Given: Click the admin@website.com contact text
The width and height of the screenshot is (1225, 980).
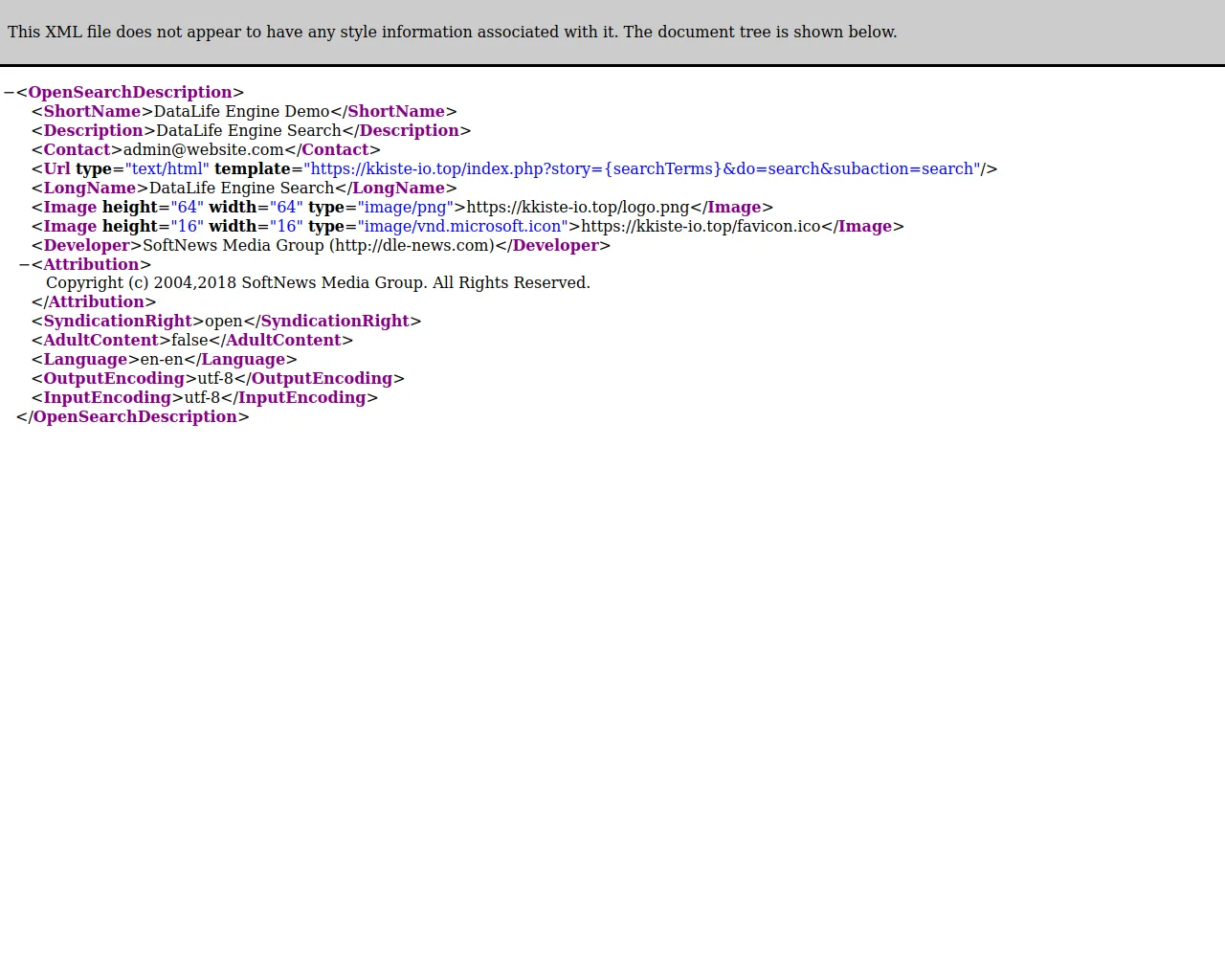Looking at the screenshot, I should click(203, 150).
